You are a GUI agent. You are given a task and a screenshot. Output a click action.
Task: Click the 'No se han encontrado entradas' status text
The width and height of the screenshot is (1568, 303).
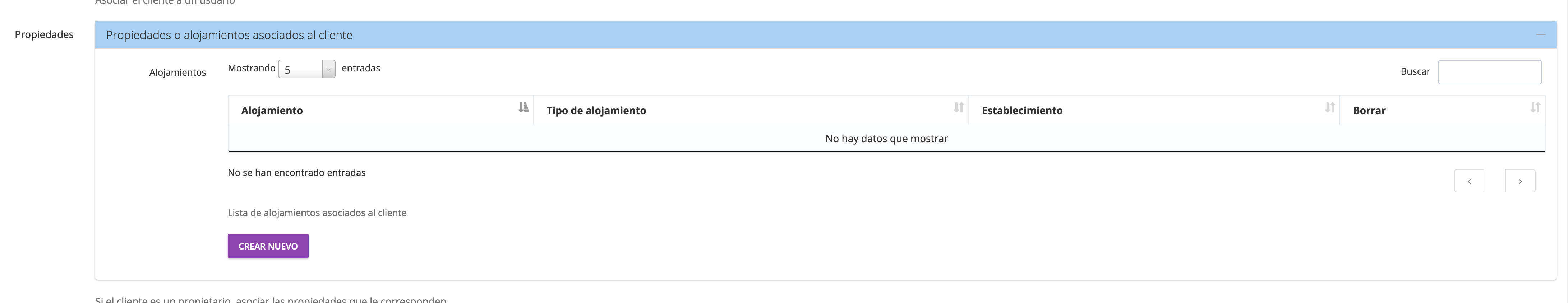[296, 173]
